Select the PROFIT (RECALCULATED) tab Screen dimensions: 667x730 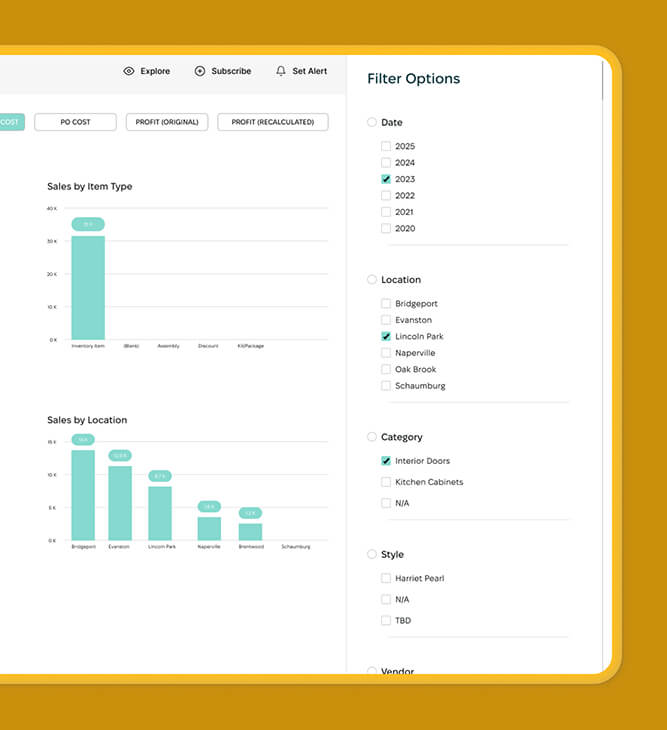(272, 122)
